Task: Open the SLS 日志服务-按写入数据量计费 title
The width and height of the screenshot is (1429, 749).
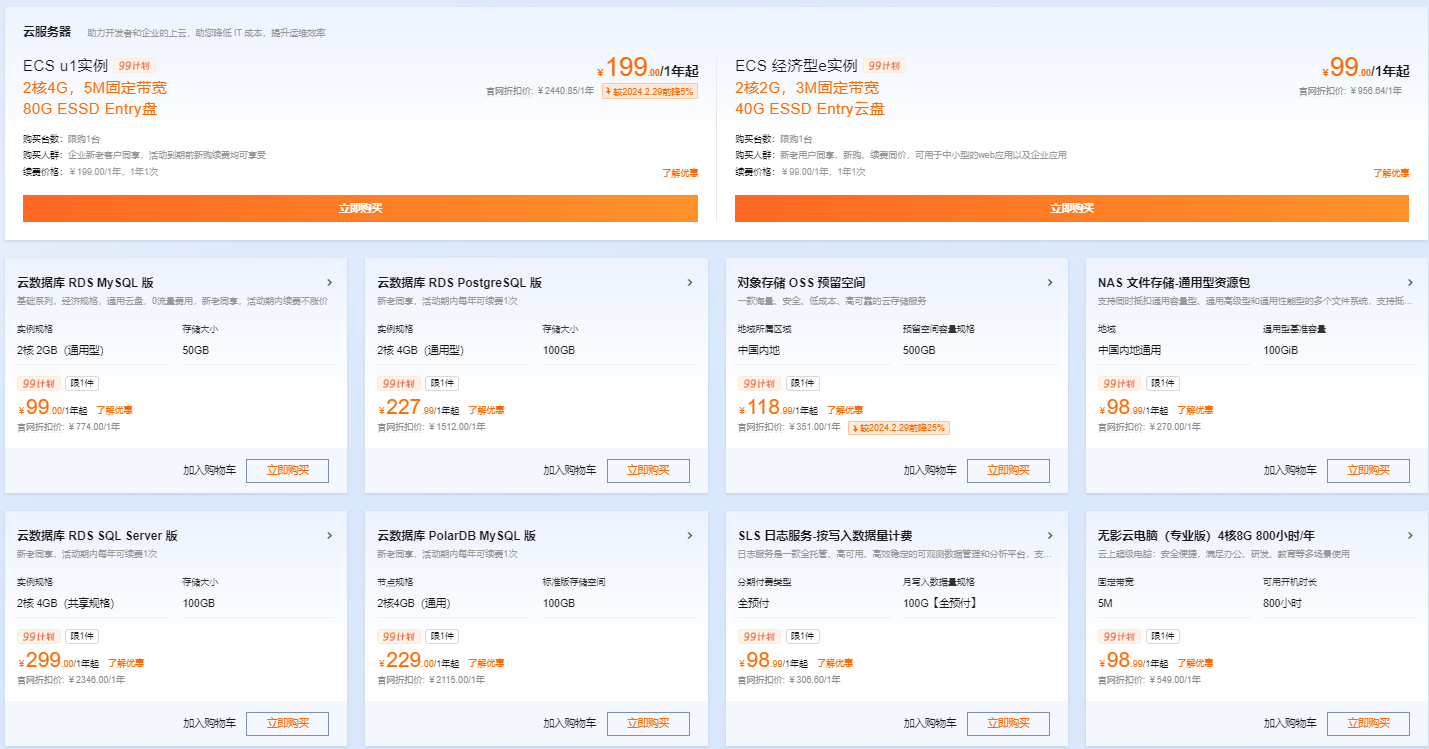Action: [825, 536]
